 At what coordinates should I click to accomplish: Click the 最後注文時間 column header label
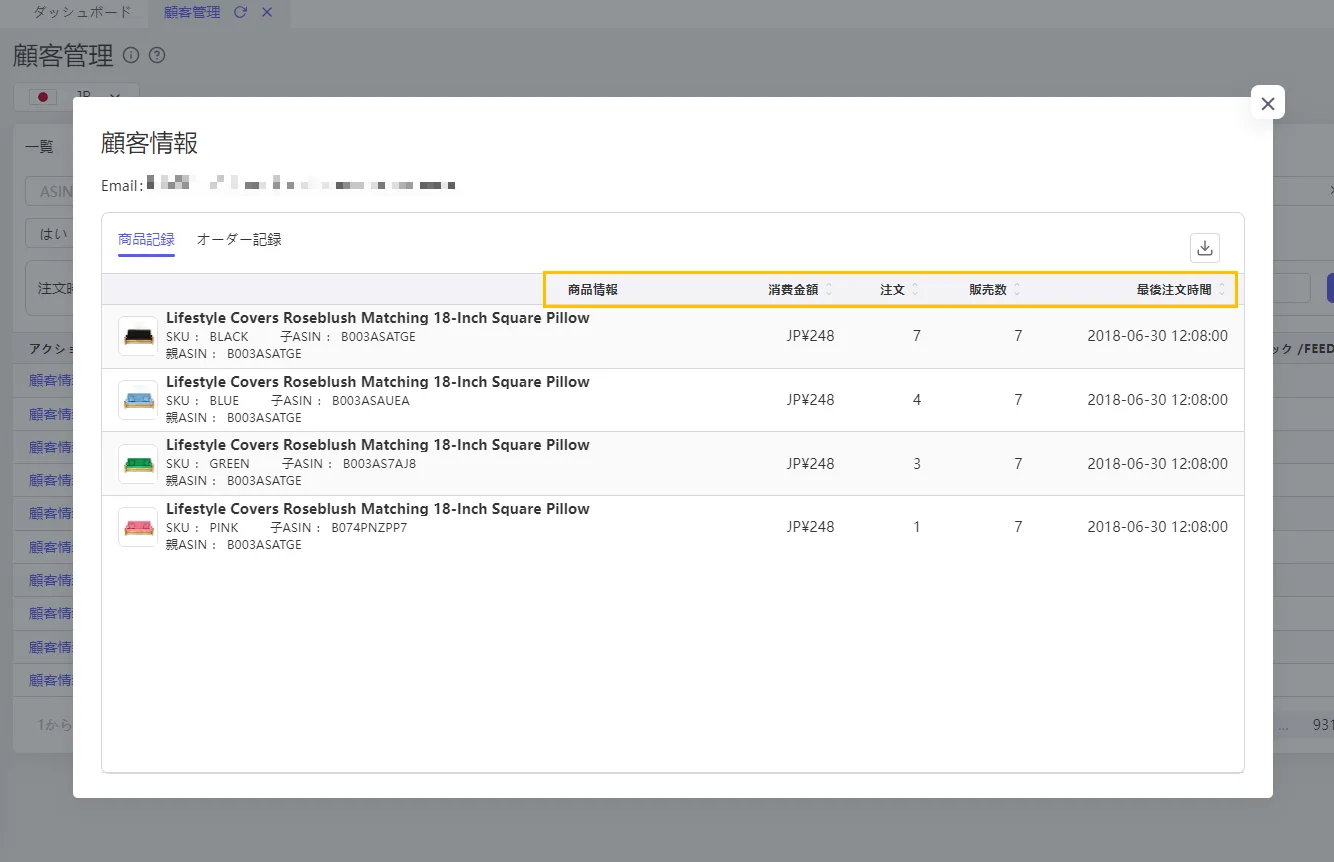point(1174,290)
